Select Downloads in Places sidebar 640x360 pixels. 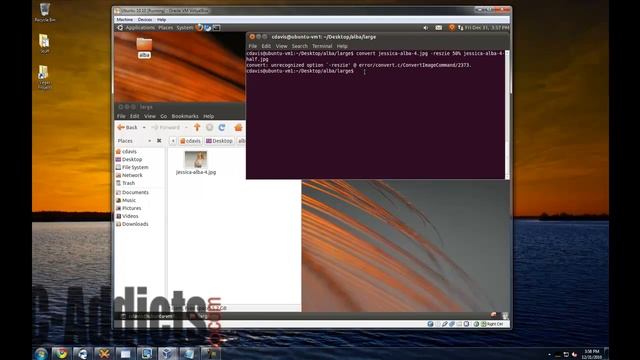pos(132,224)
